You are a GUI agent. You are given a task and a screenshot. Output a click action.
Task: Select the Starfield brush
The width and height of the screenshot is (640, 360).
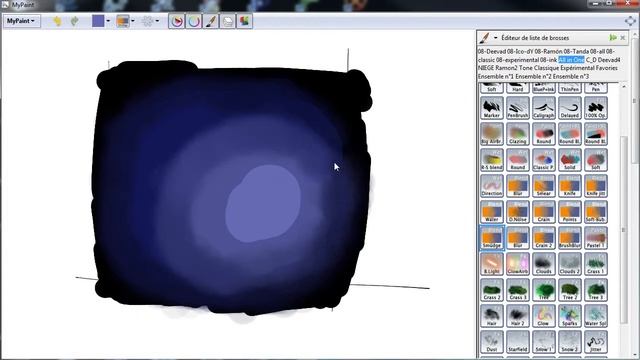pyautogui.click(x=518, y=342)
